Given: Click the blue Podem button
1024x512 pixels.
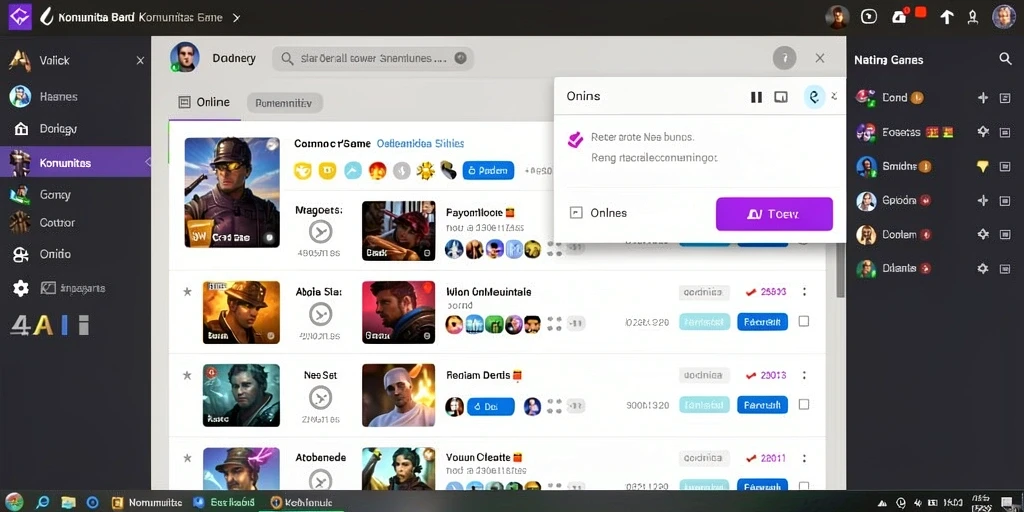Looking at the screenshot, I should 488,170.
